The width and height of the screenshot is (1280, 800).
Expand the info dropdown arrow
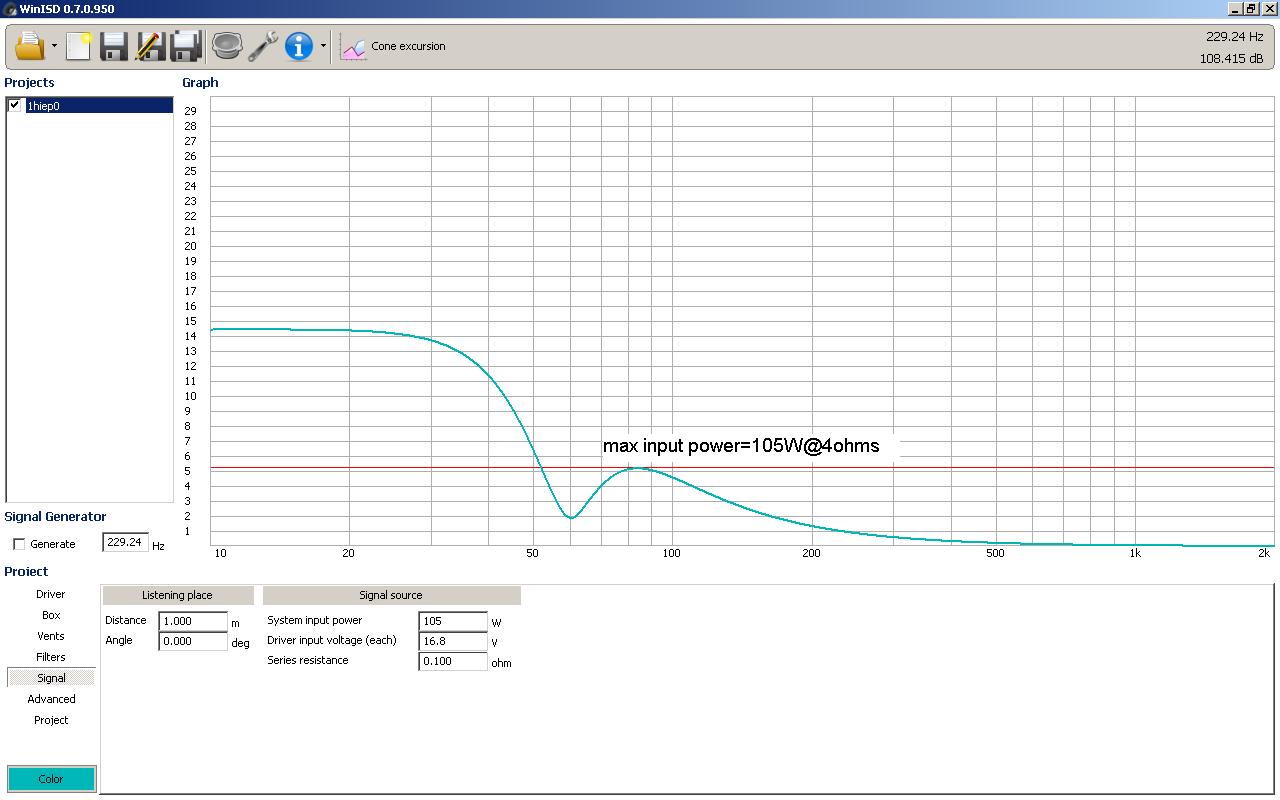click(323, 46)
